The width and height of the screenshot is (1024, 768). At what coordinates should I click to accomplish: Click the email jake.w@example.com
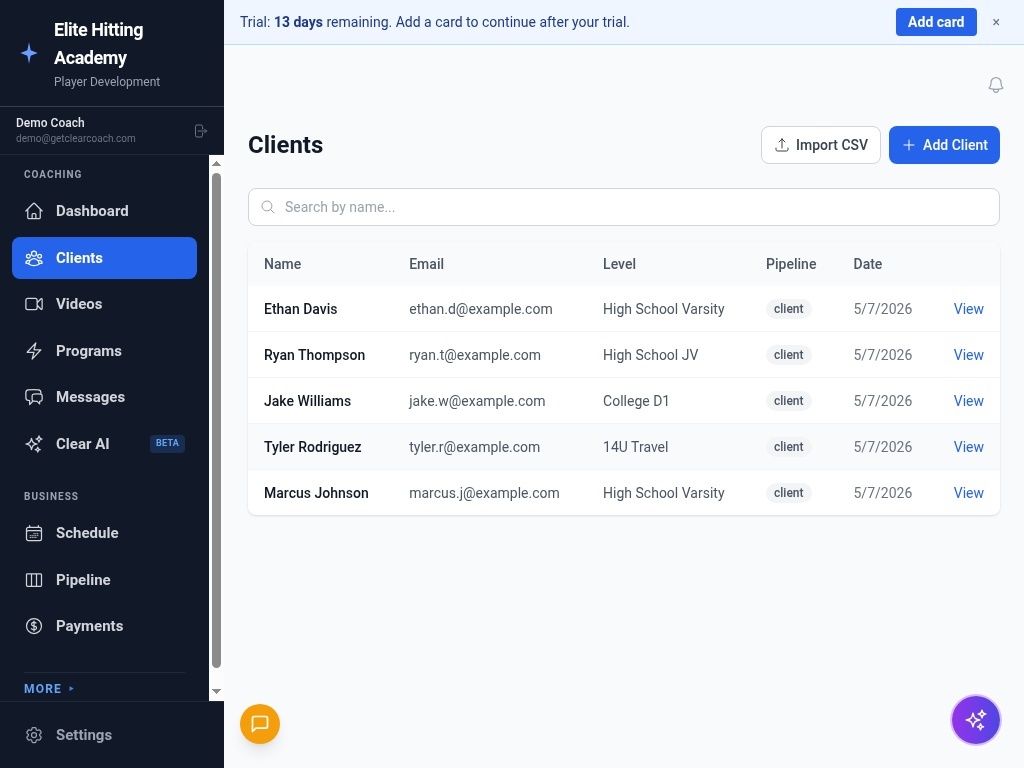[x=477, y=401]
